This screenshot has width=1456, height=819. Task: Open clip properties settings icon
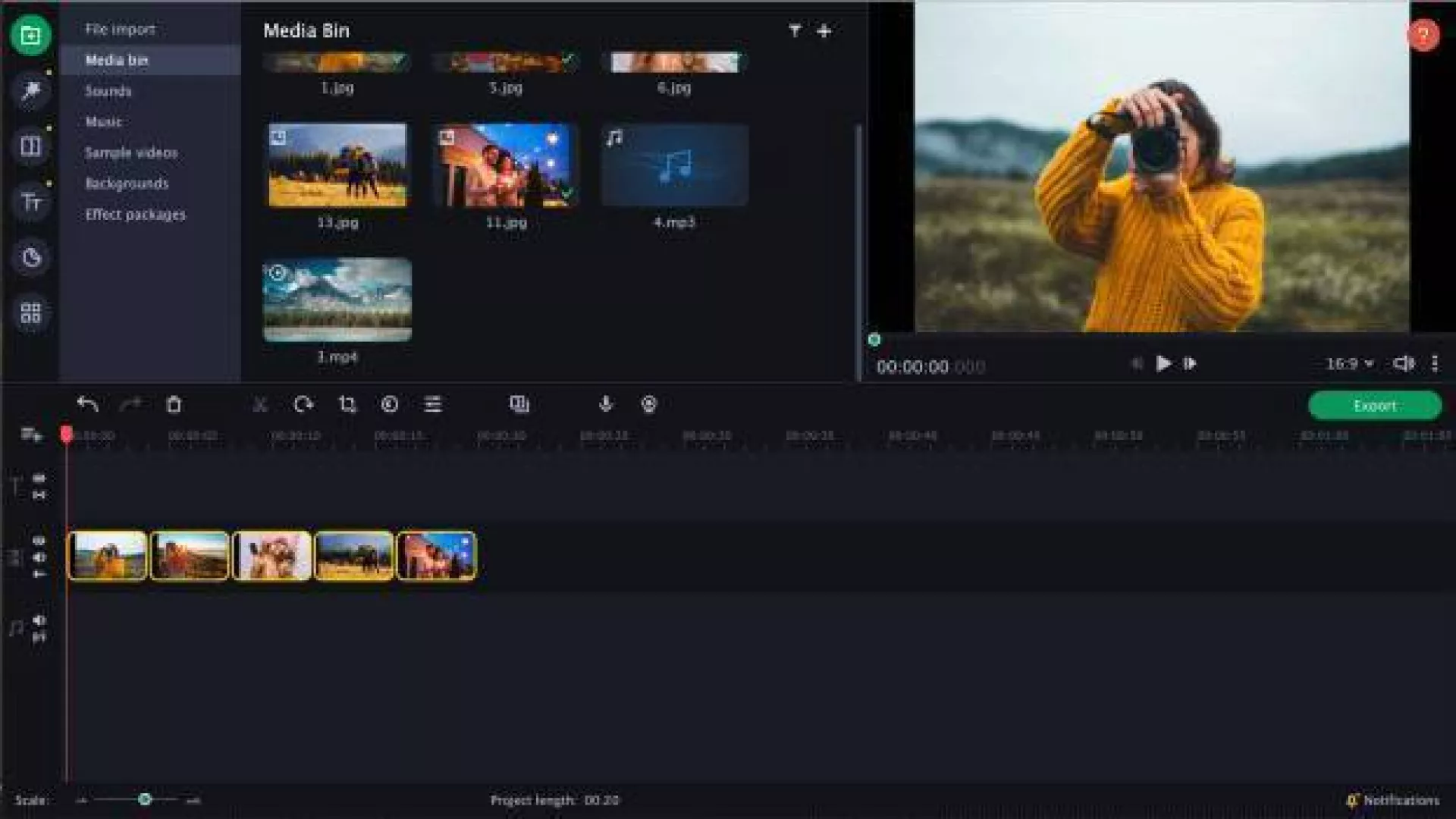[x=433, y=404]
